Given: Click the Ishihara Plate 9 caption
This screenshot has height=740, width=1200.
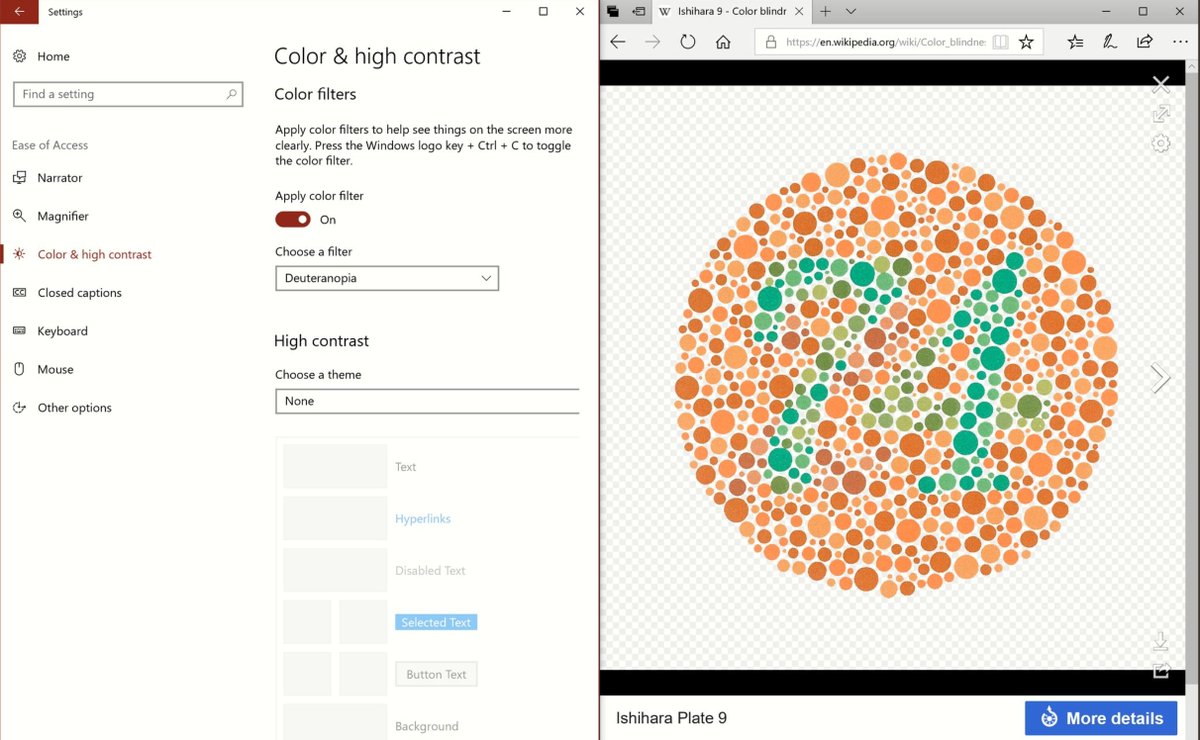Looking at the screenshot, I should coord(671,718).
